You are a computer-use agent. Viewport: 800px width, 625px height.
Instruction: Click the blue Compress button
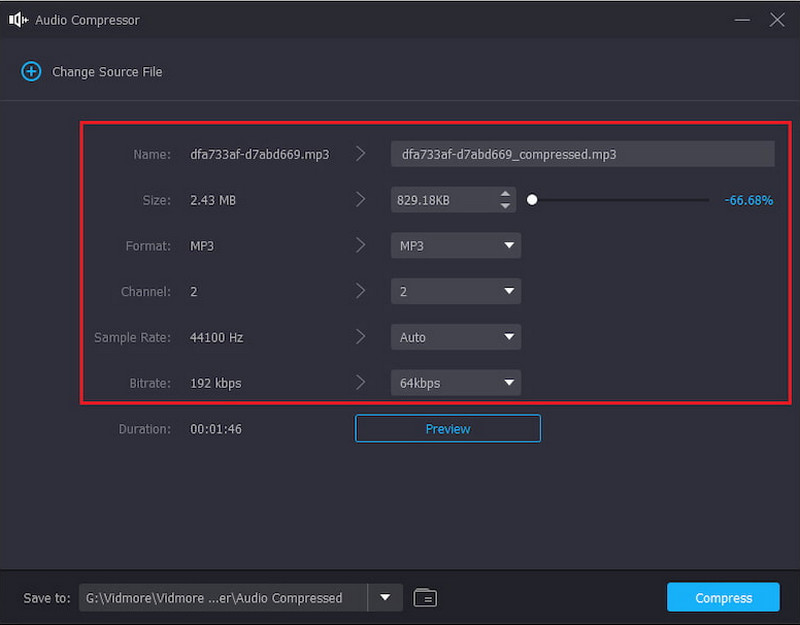click(722, 597)
